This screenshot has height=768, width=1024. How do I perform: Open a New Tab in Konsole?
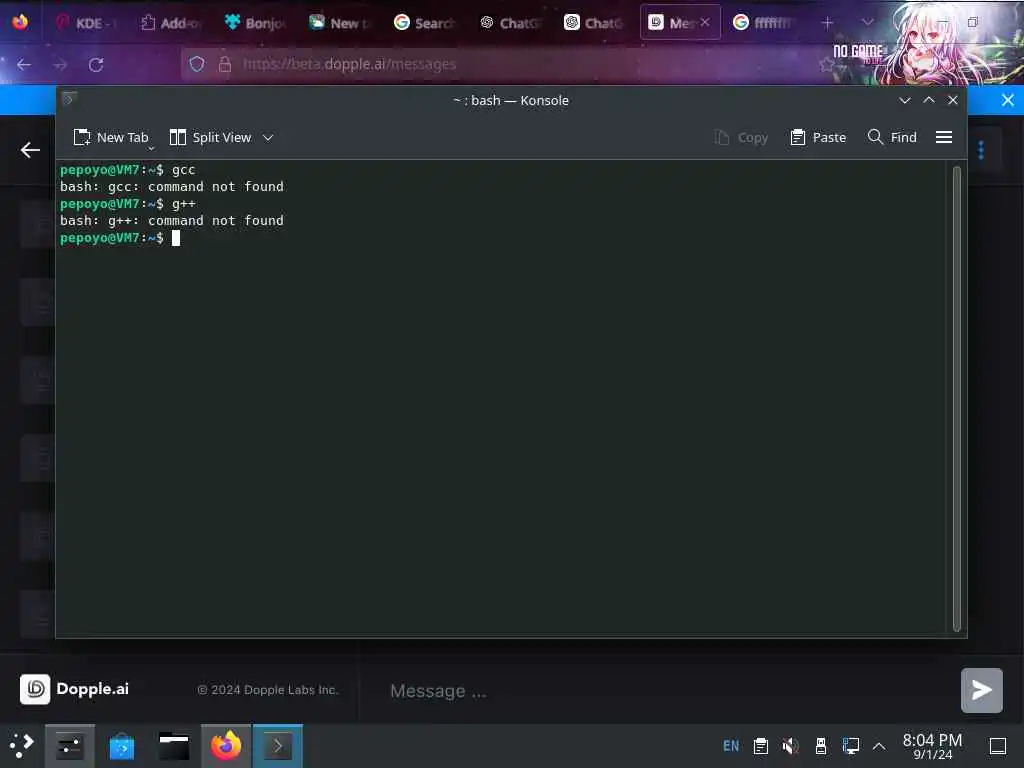110,137
